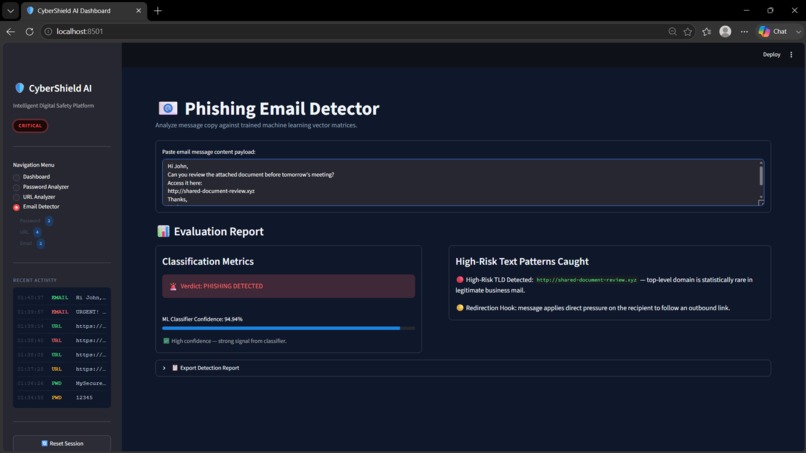Open the Streamlit three-dot options menu
Image resolution: width=806 pixels, height=453 pixels.
coord(791,55)
